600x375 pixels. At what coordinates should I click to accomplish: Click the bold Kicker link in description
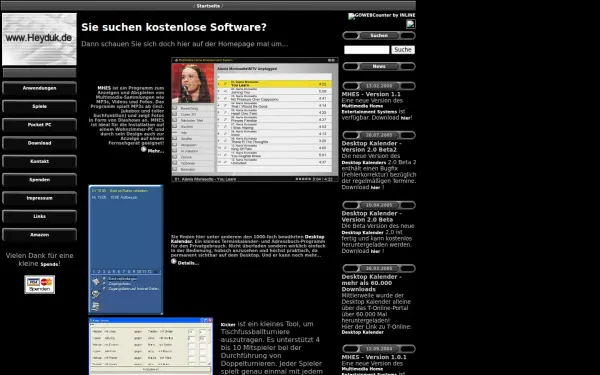(x=228, y=324)
